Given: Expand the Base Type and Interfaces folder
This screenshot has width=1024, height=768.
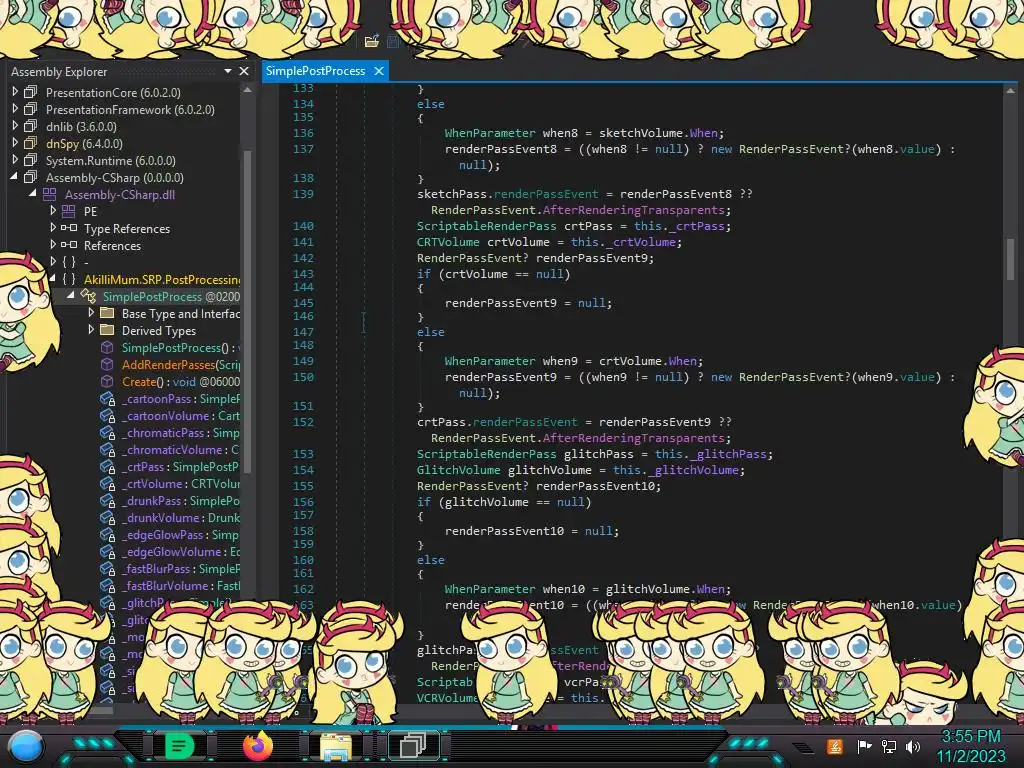Looking at the screenshot, I should tap(91, 313).
